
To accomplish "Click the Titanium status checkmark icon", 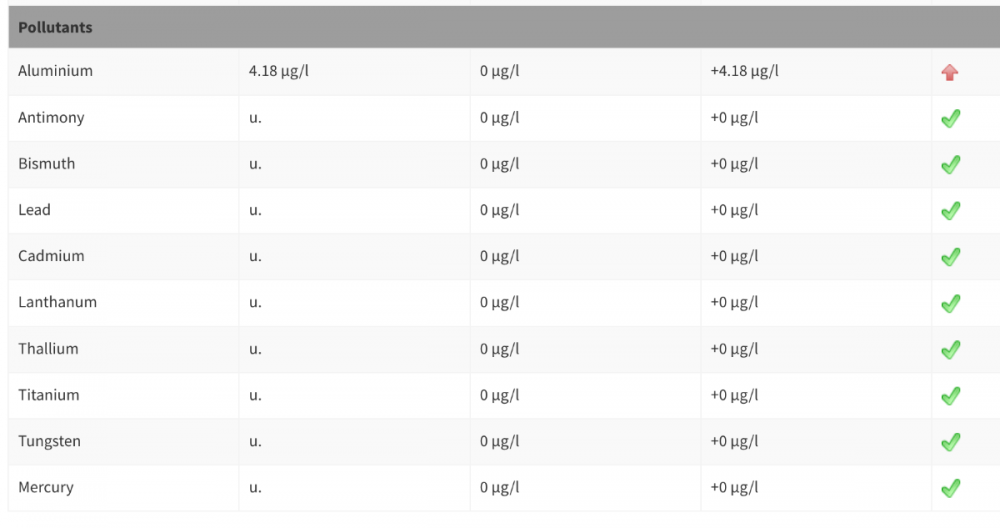I will point(950,396).
